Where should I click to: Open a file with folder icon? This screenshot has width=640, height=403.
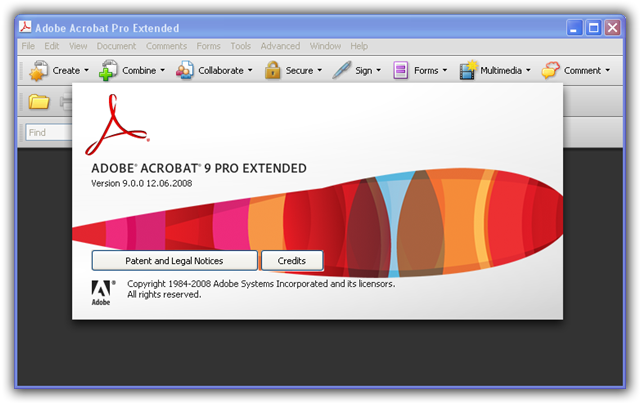[39, 101]
